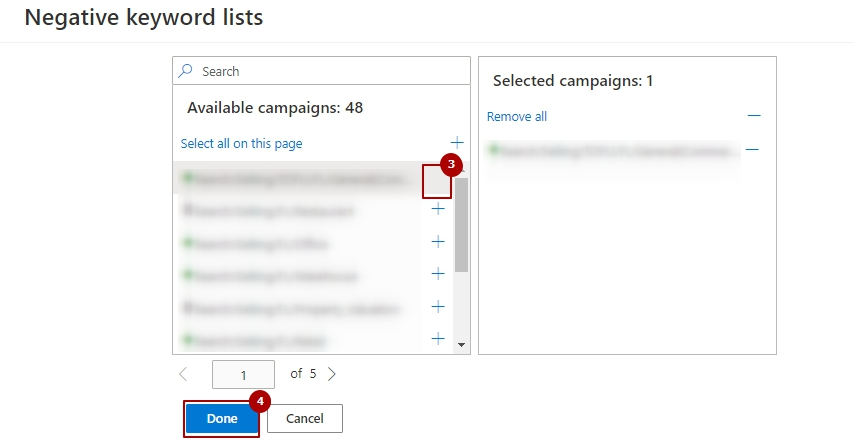Click the search magnifier icon

point(185,71)
